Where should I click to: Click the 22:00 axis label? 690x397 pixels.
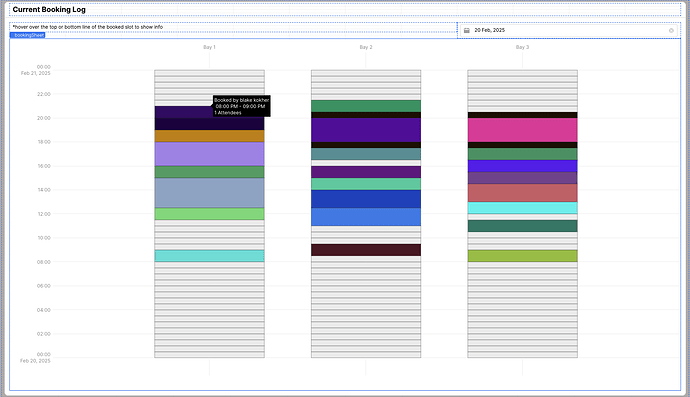[44, 94]
